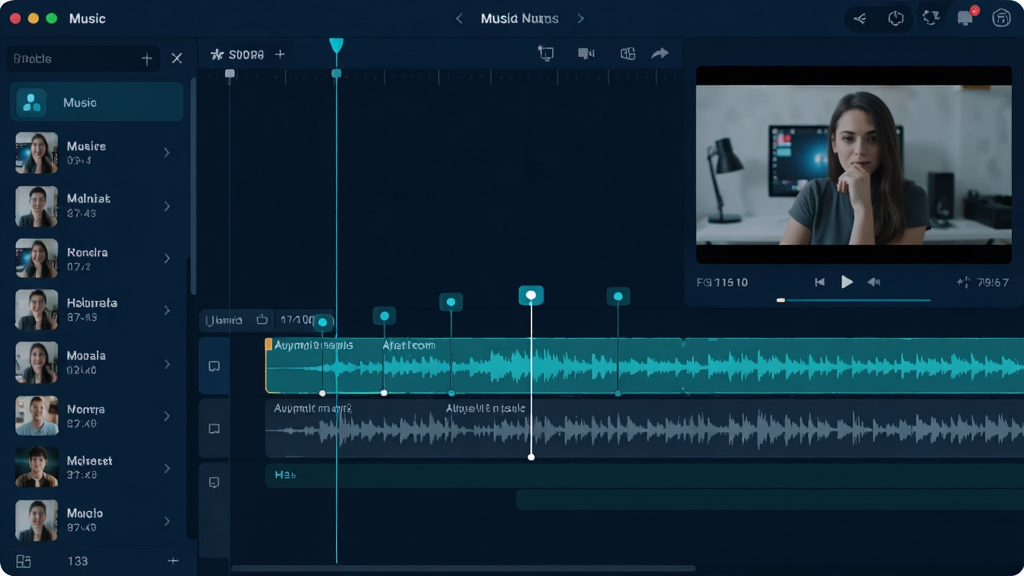Viewport: 1024px width, 576px height.
Task: Open the archive box icon at top right
Action: (x=1001, y=18)
